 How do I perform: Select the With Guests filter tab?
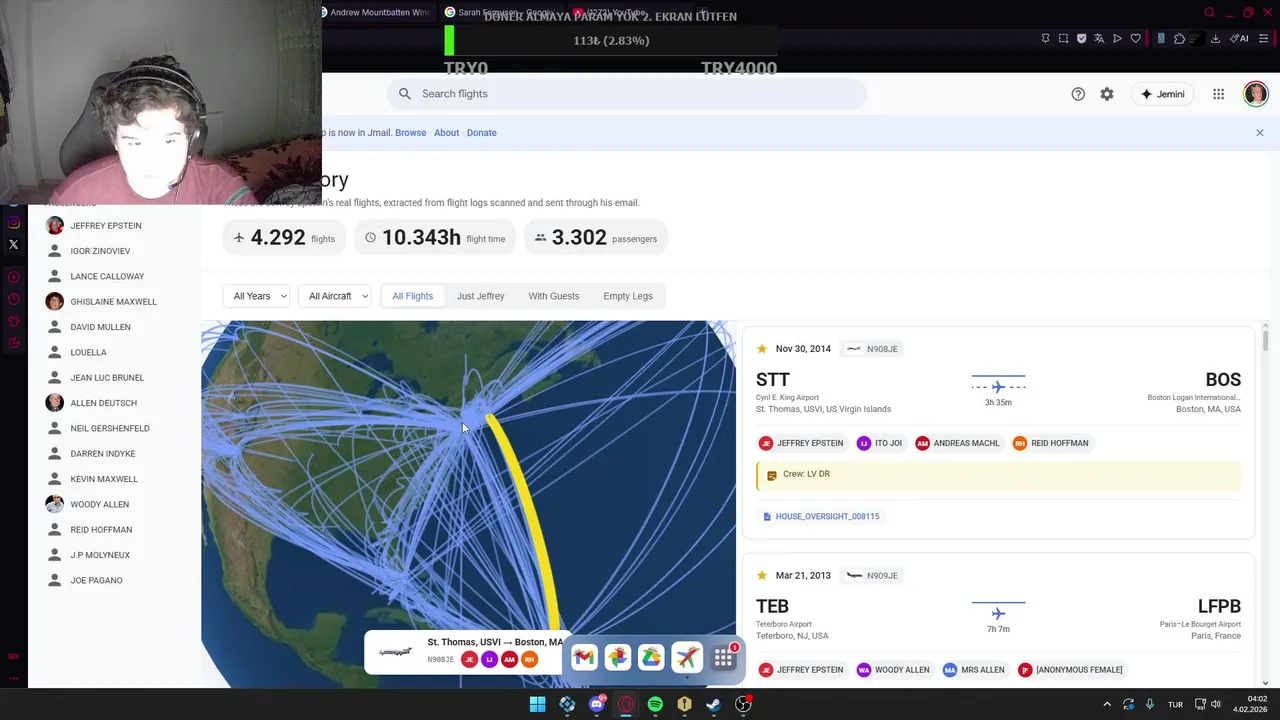tap(553, 296)
